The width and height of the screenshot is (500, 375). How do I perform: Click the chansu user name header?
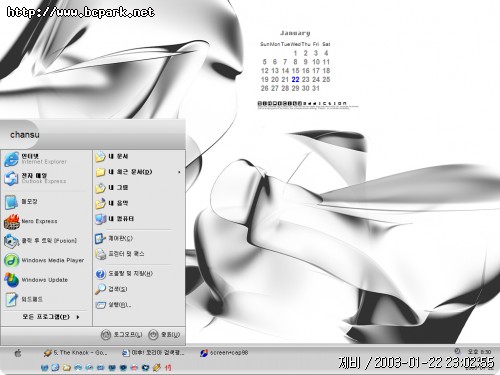point(25,135)
